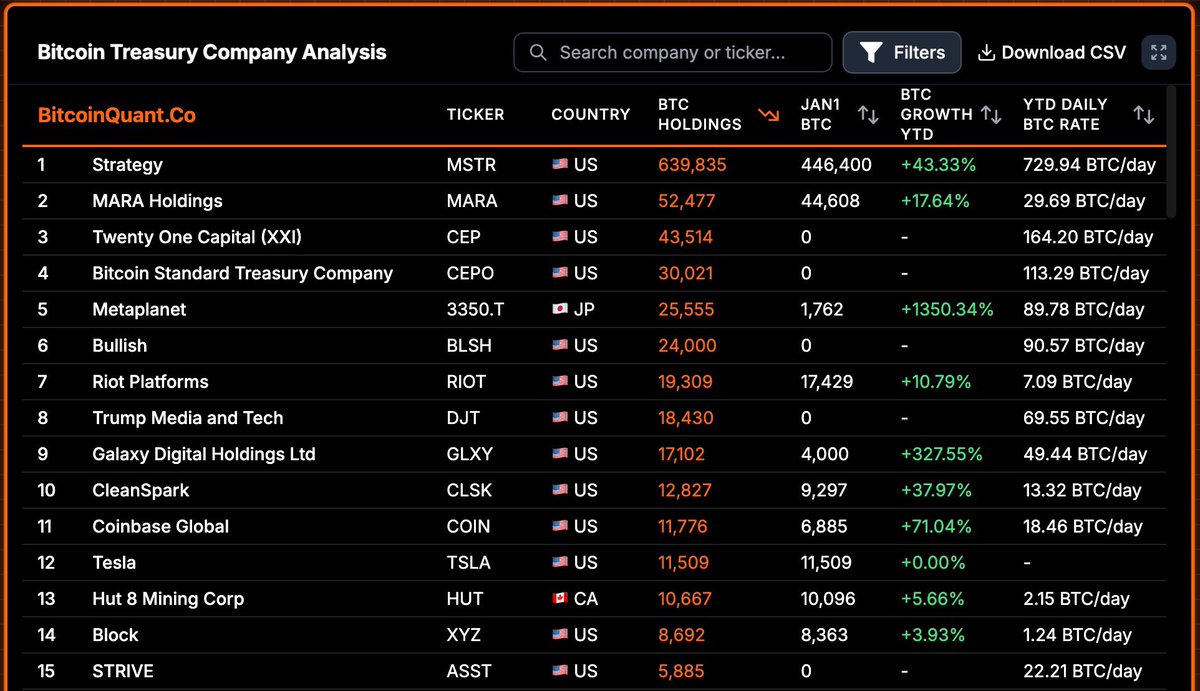Click the rate 164.20 BTC/day
The height and width of the screenshot is (691, 1200).
pyautogui.click(x=1088, y=237)
